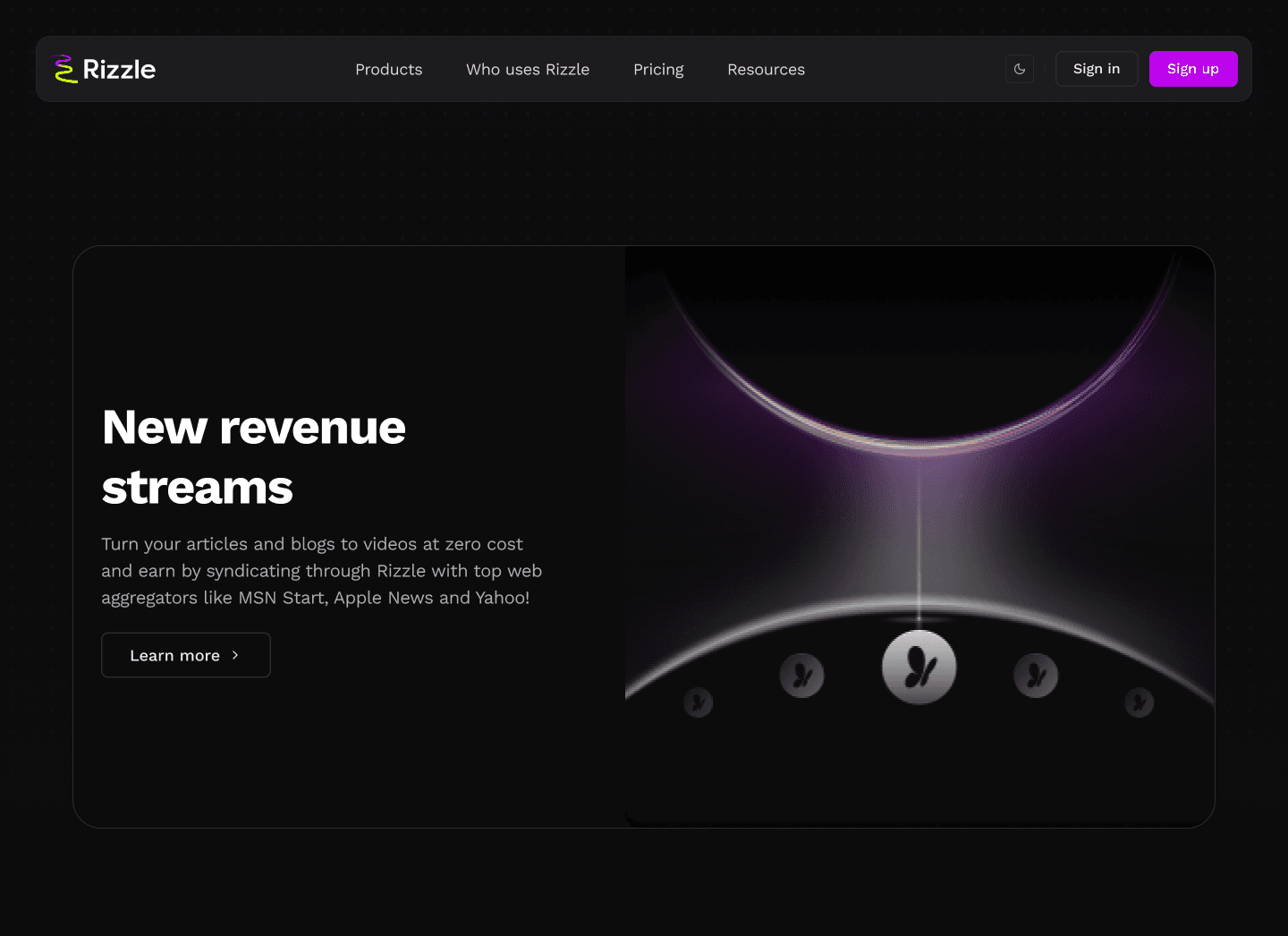Open the Who uses Rizzle menu
The height and width of the screenshot is (936, 1288).
(x=528, y=69)
